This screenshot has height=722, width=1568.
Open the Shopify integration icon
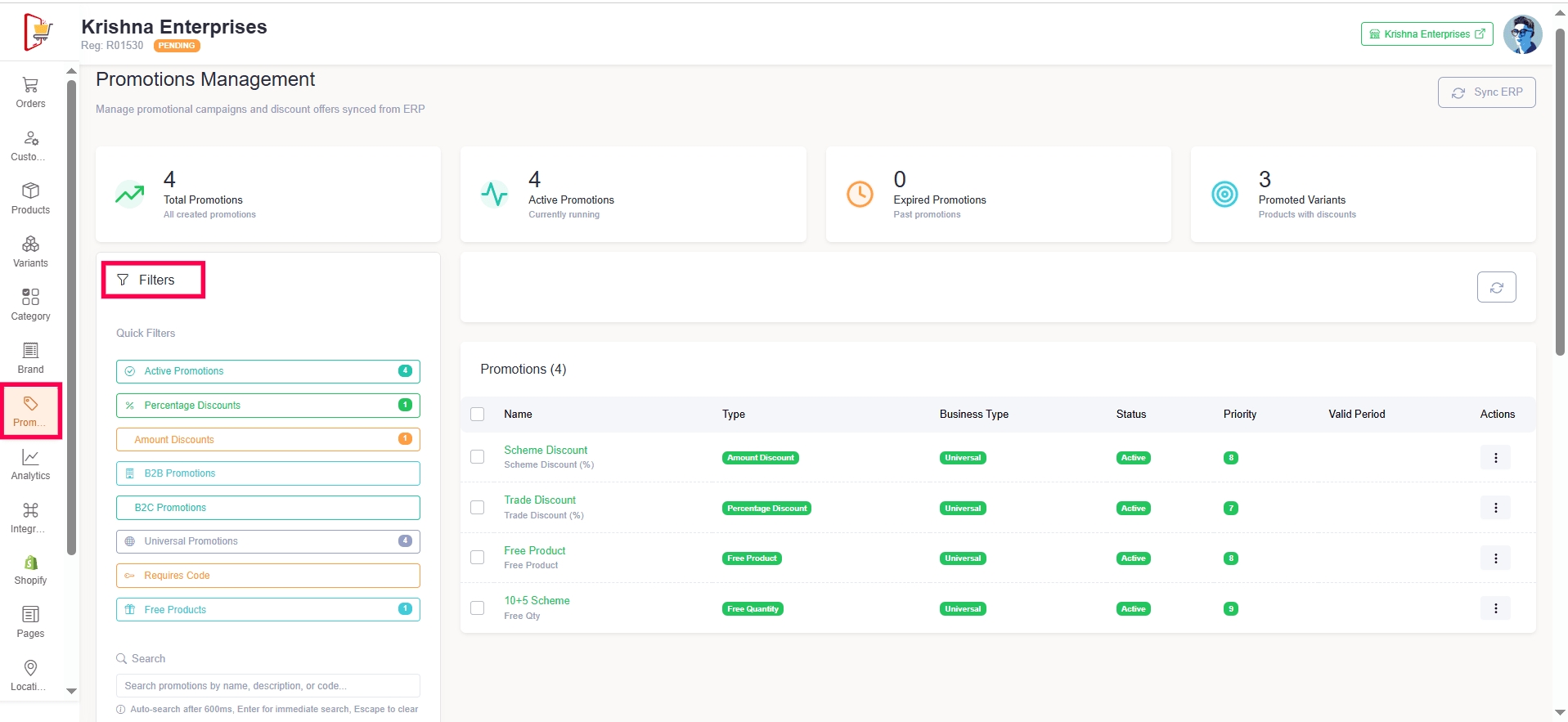(x=30, y=563)
